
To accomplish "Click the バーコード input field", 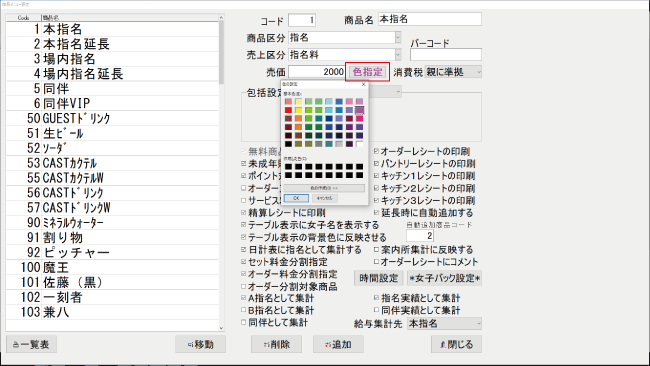I will (x=446, y=55).
